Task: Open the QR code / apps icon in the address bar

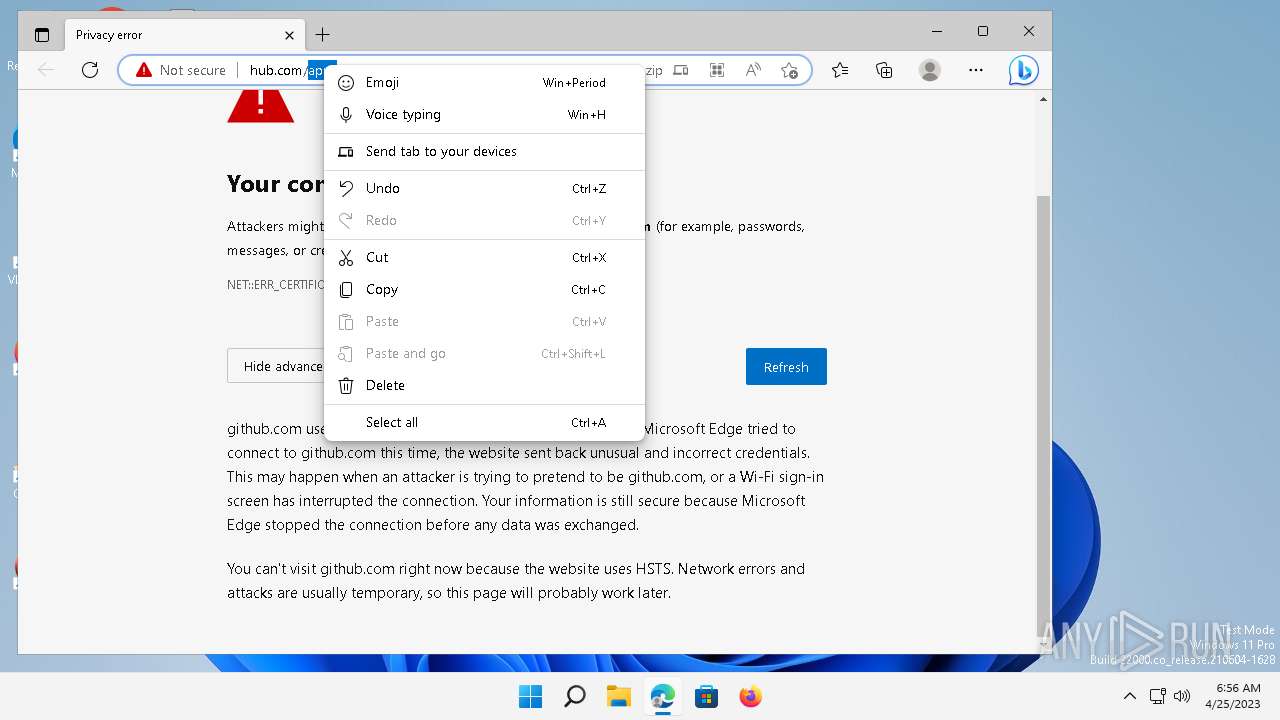Action: [717, 70]
